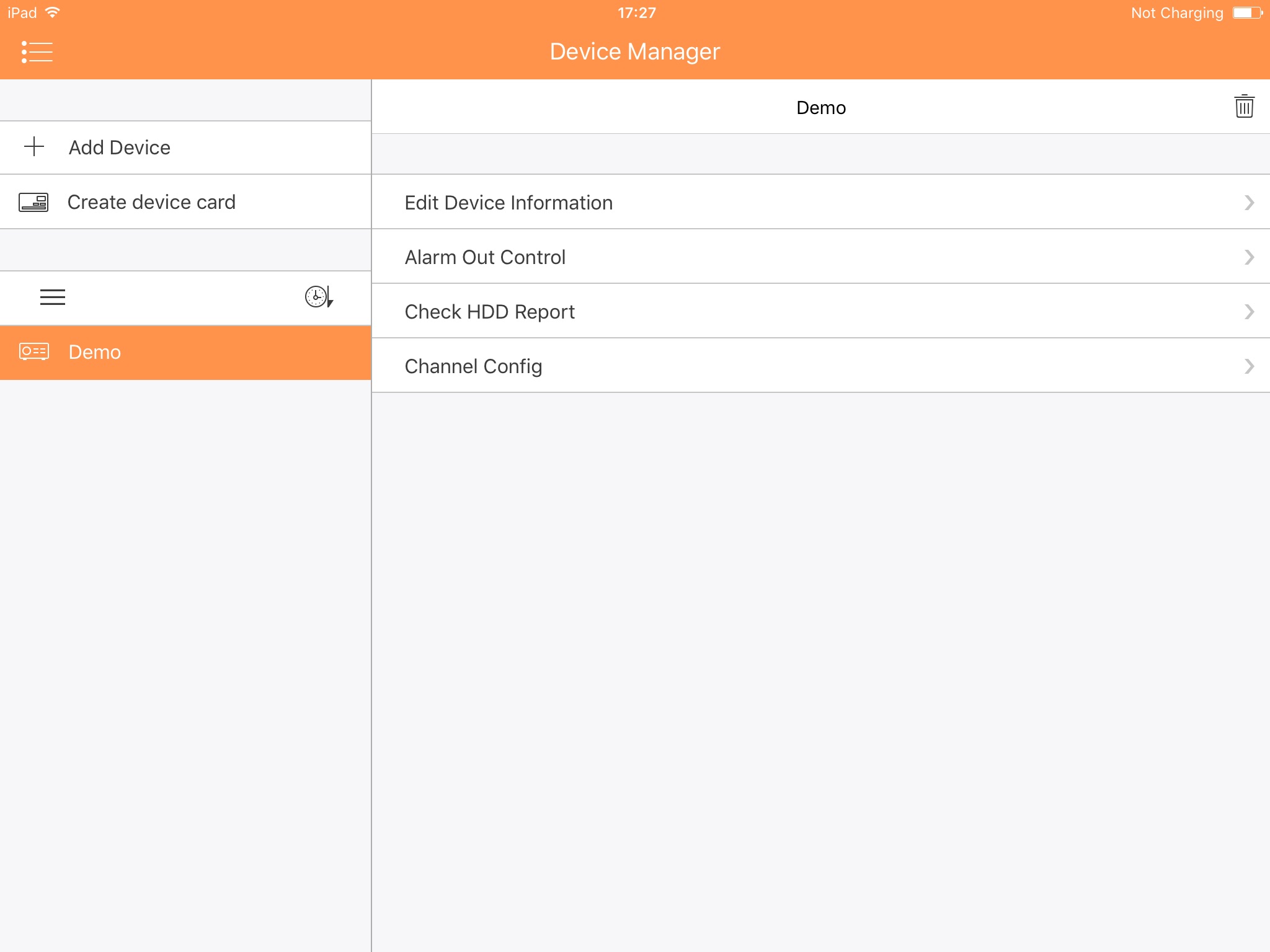Click the Add Device plus icon
The width and height of the screenshot is (1270, 952).
34,148
